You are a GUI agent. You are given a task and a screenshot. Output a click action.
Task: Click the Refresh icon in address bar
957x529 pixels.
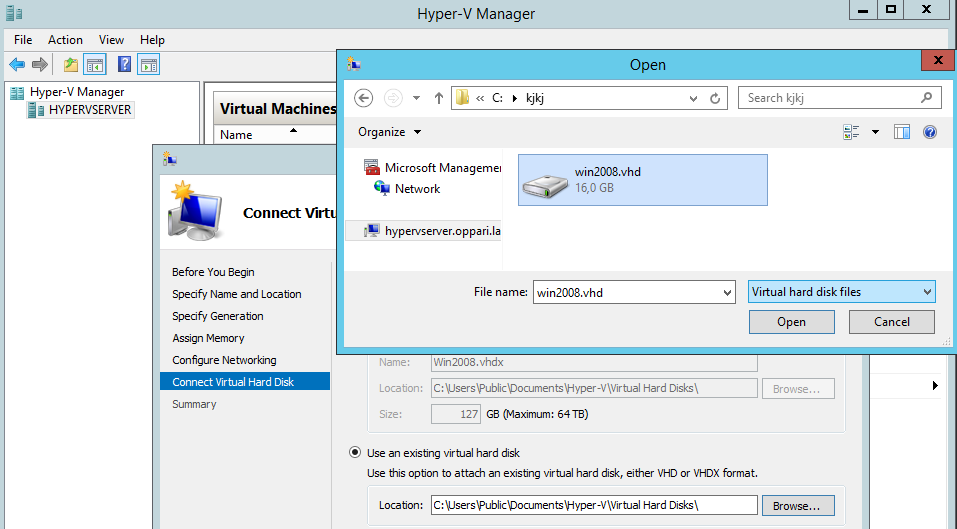715,98
